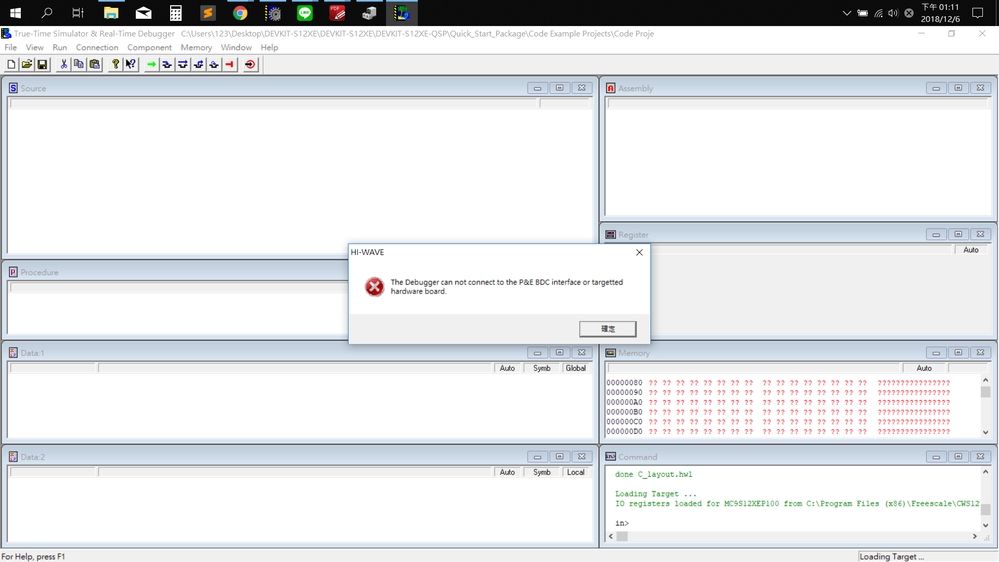This screenshot has width=999, height=562.
Task: Click the New file toolbar icon
Action: coord(11,64)
